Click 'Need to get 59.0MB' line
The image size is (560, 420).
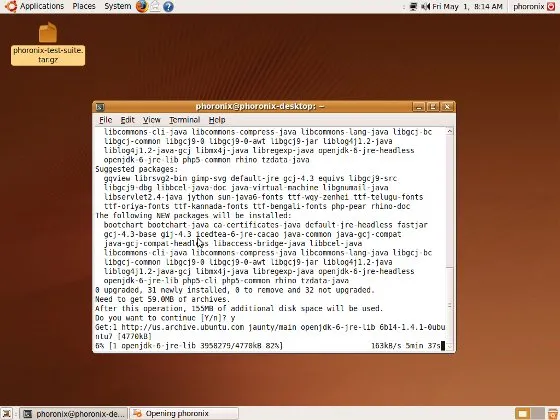click(x=163, y=299)
